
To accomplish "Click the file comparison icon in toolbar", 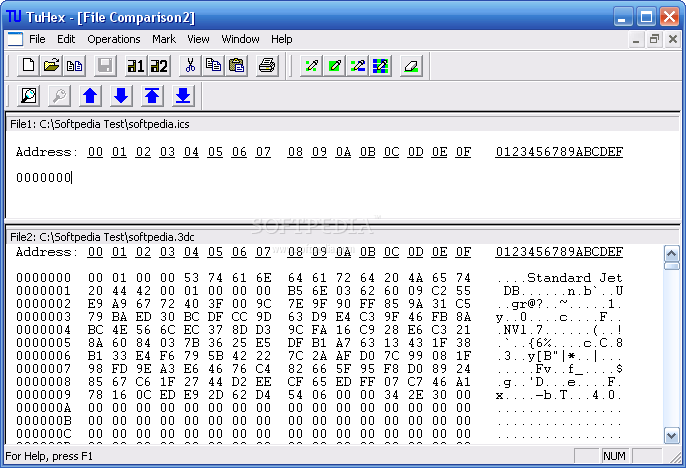I will 74,66.
